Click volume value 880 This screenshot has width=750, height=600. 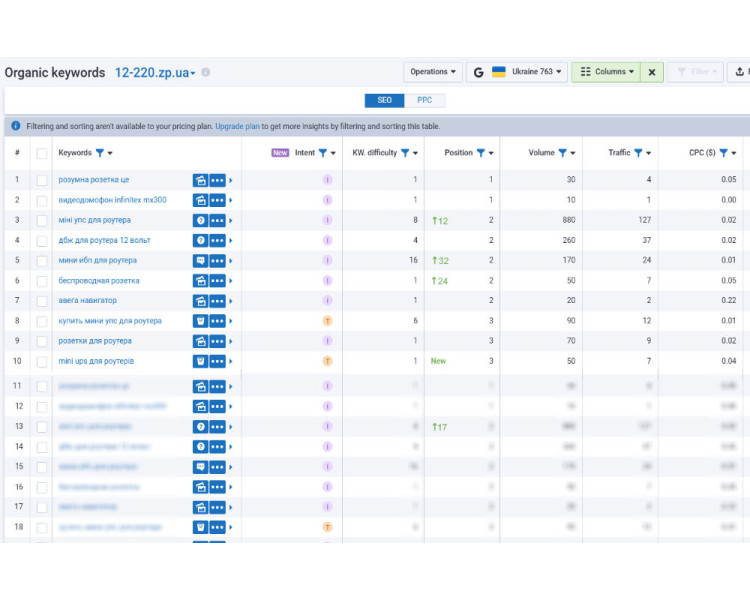(569, 220)
